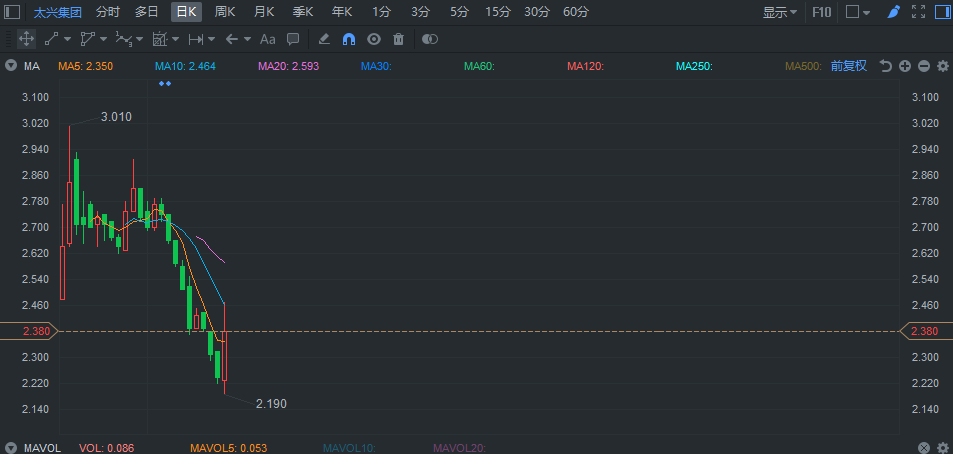This screenshot has height=454, width=953.
Task: Expand the grid analysis tool dropdown
Action: click(x=176, y=39)
